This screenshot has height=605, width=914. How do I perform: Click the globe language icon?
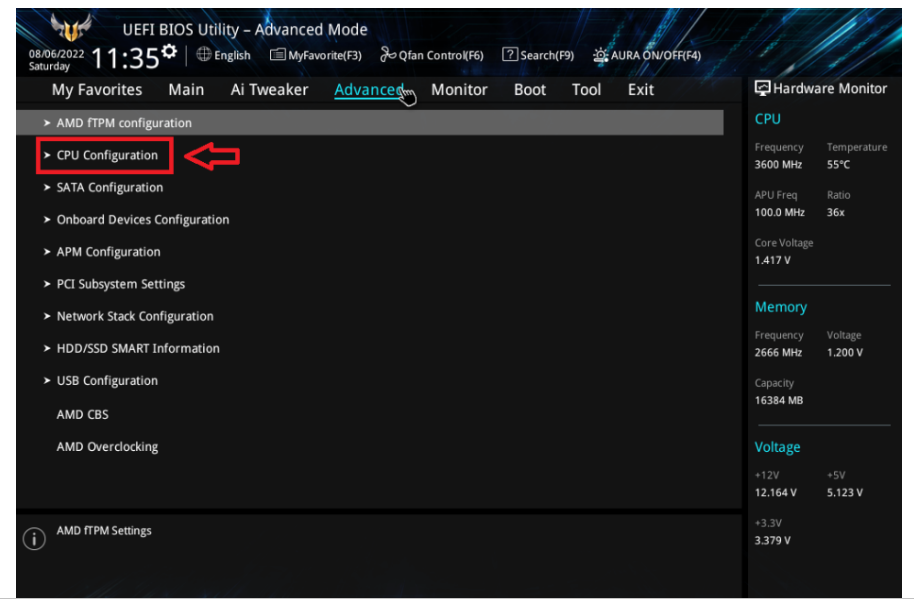(203, 54)
